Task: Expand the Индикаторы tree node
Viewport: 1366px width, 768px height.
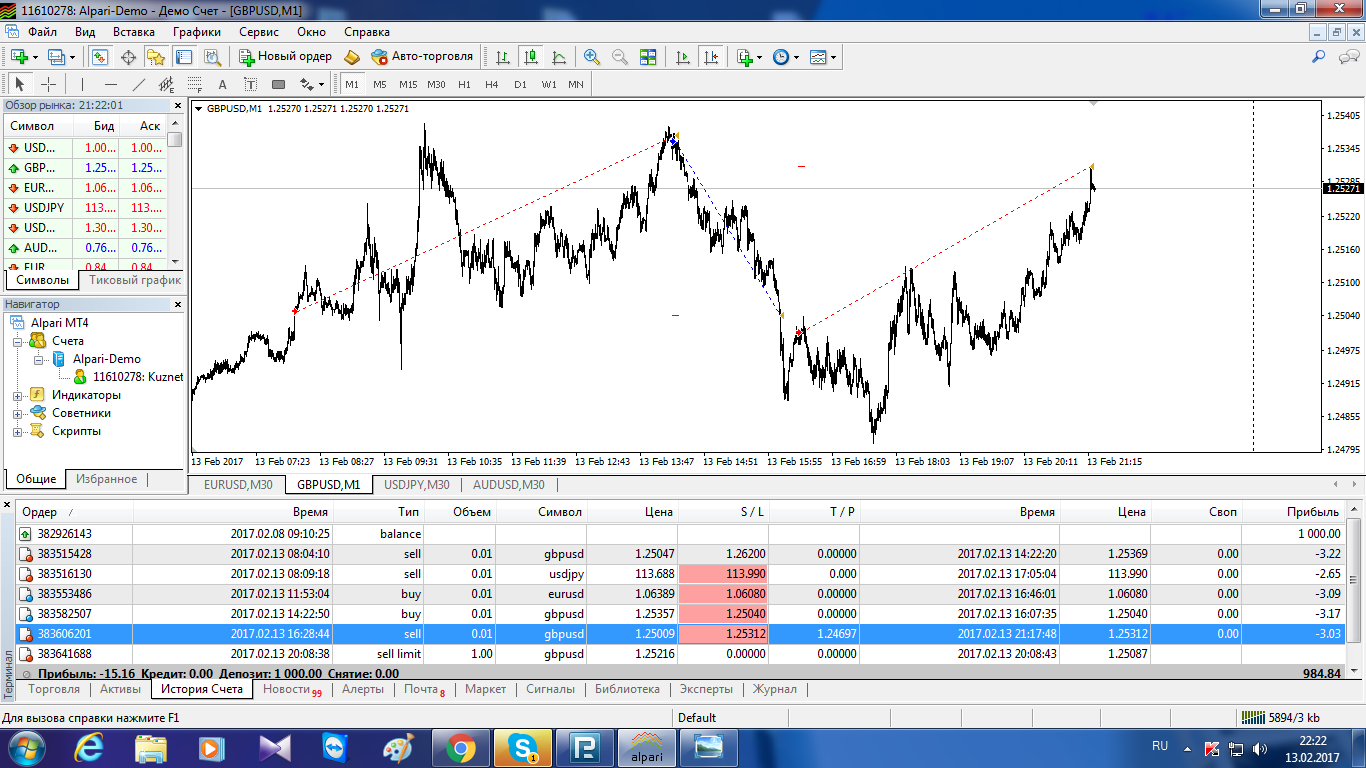Action: pos(17,396)
